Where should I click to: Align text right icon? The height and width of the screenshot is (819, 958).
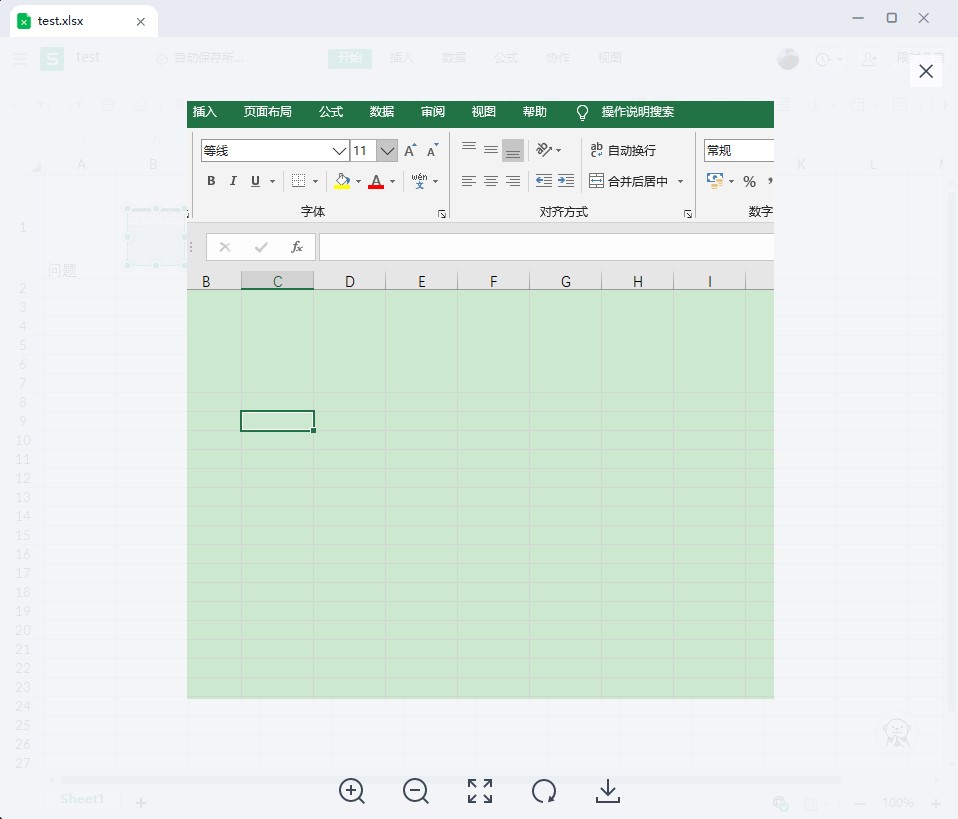[513, 181]
